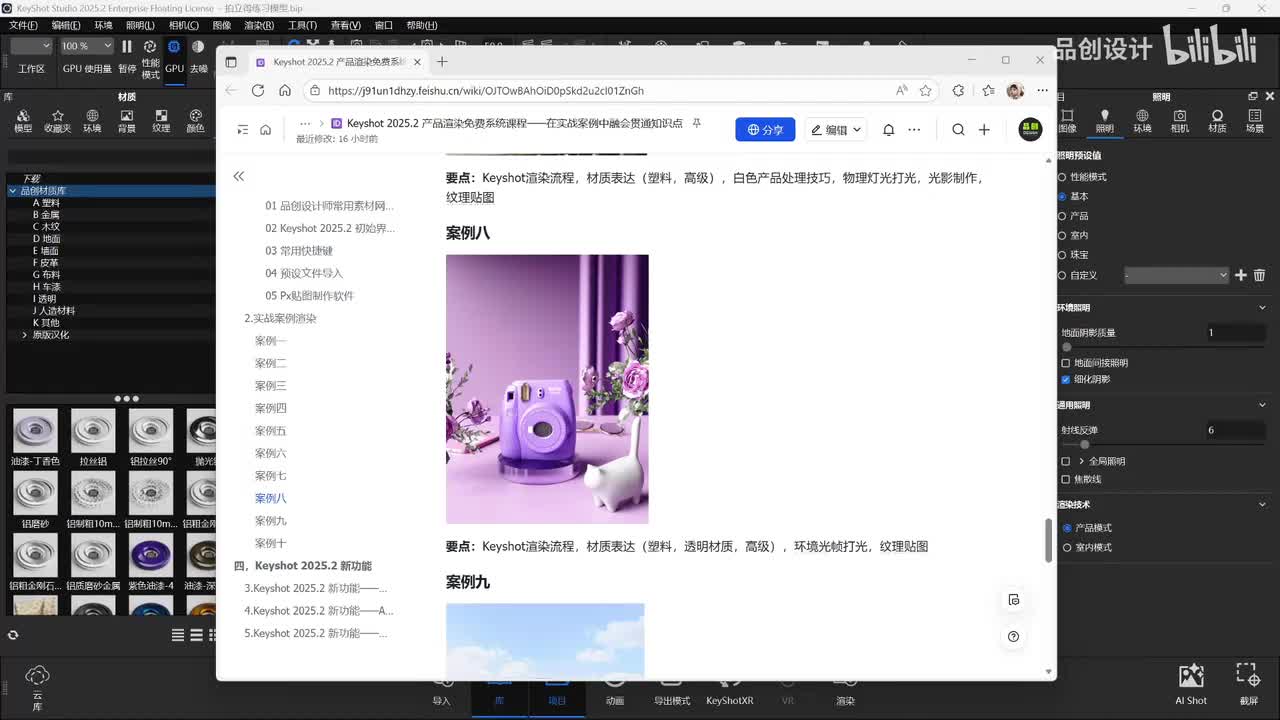Open Feishu notifications bell
1280x720 pixels.
point(888,129)
